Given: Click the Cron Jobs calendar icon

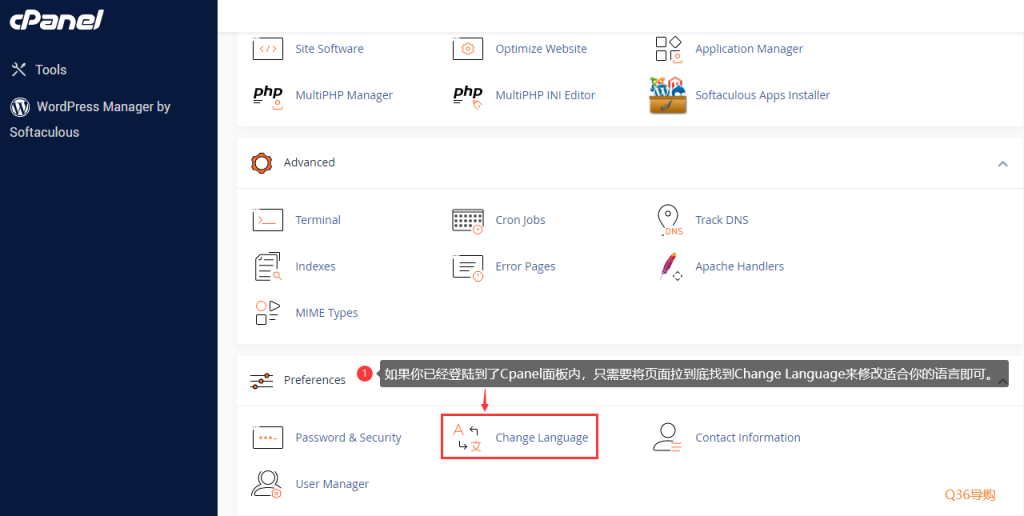Looking at the screenshot, I should (468, 221).
